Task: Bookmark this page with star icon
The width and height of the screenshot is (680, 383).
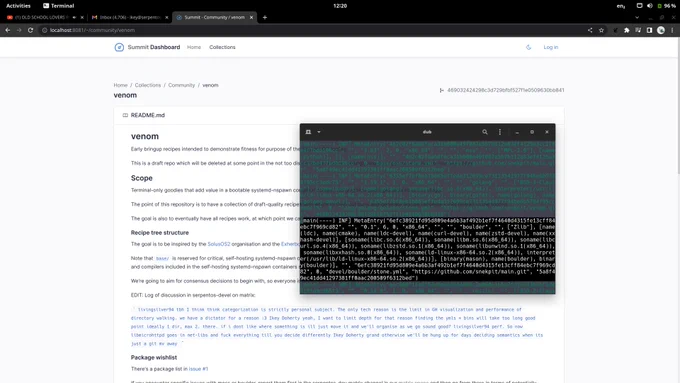Action: coord(601,30)
